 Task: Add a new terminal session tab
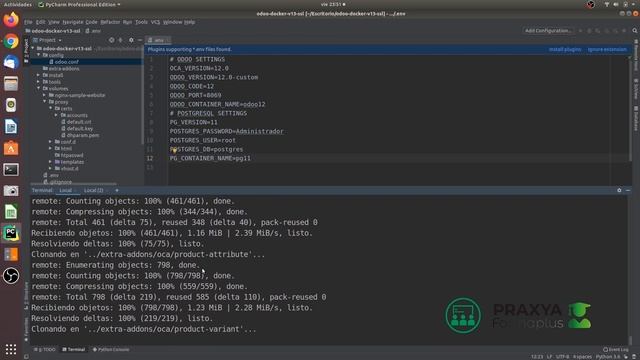tap(117, 190)
